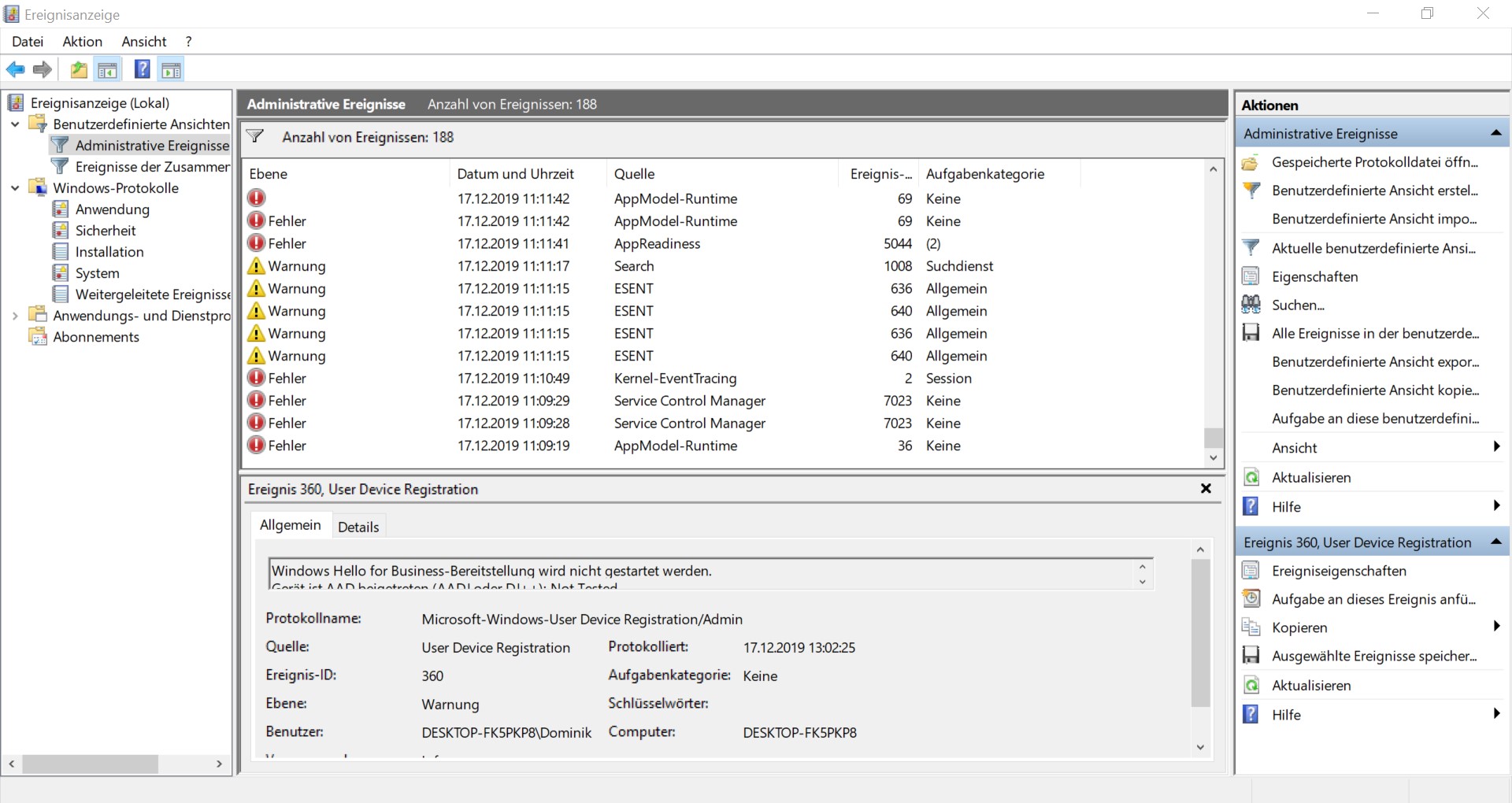Open the upper Hilfe submenu arrow
The image size is (1512, 803).
(1496, 506)
